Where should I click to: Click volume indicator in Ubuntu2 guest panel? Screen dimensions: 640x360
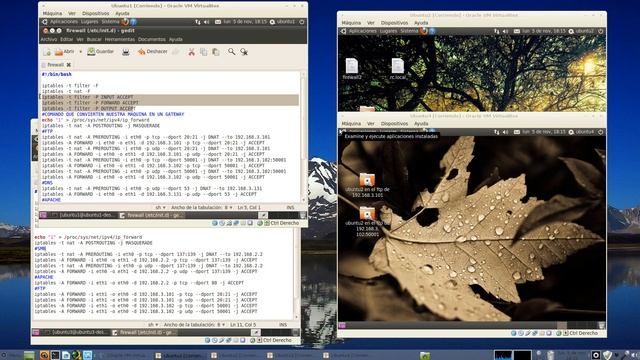tap(505, 31)
